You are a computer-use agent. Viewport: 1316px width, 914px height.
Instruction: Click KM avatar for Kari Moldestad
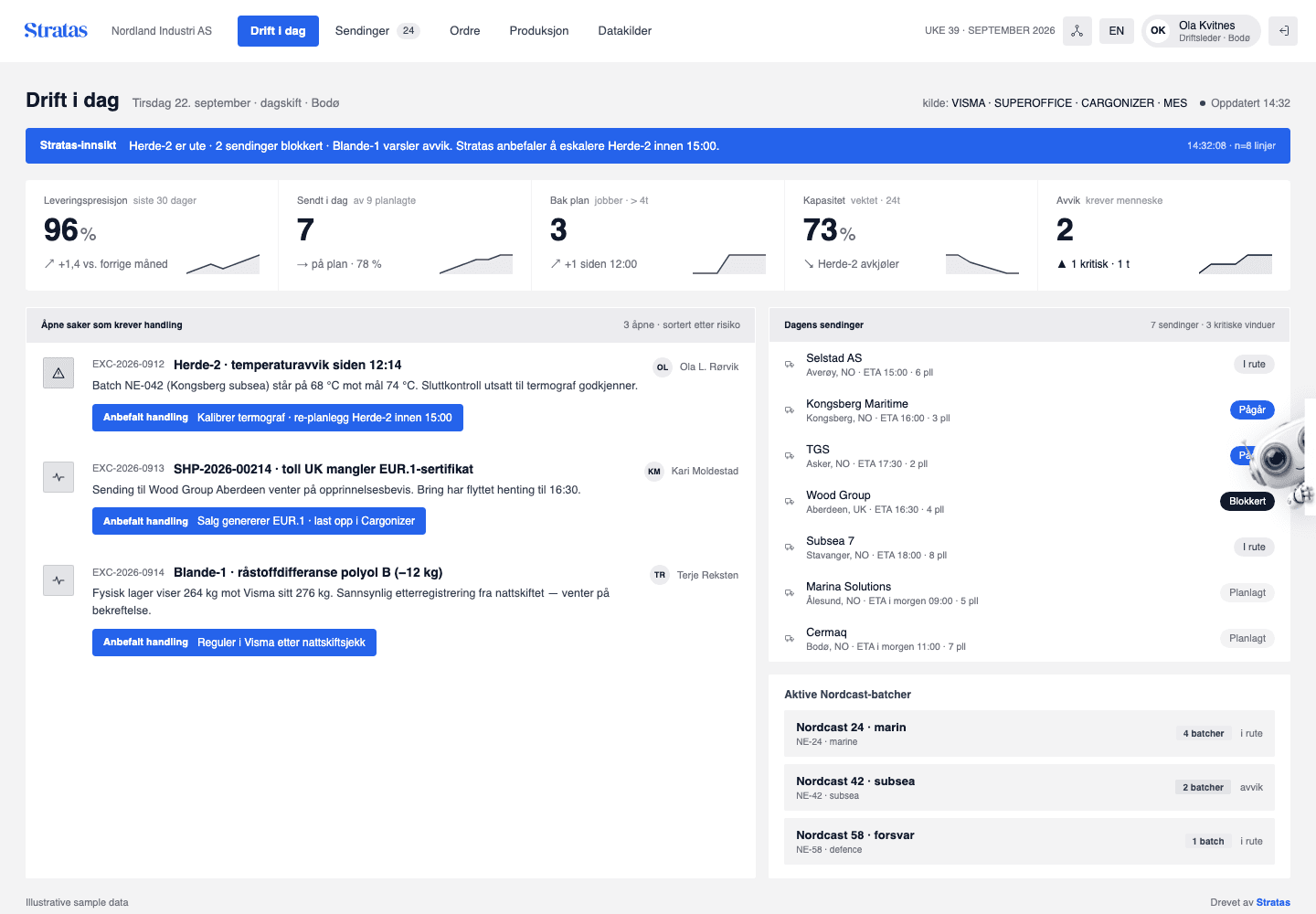(654, 472)
